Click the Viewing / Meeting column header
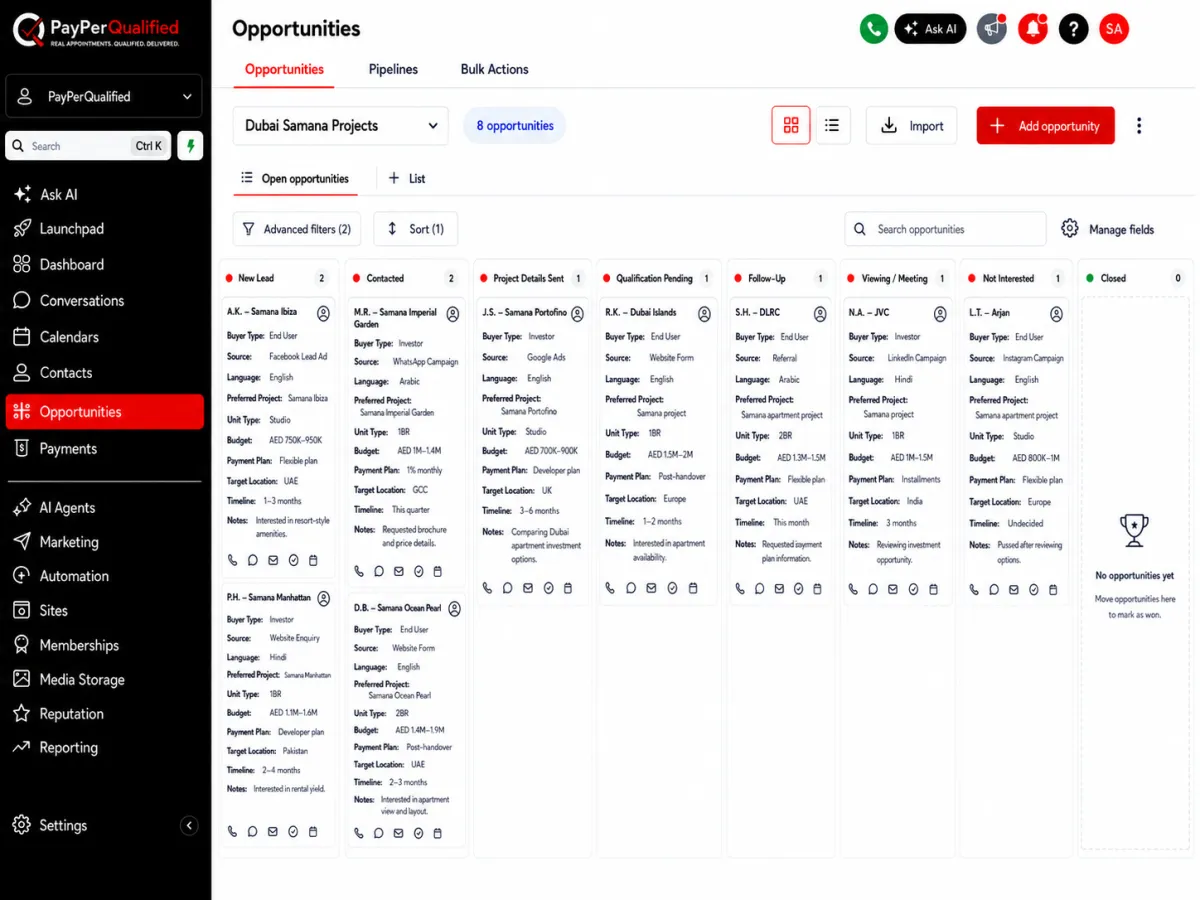 [x=894, y=278]
